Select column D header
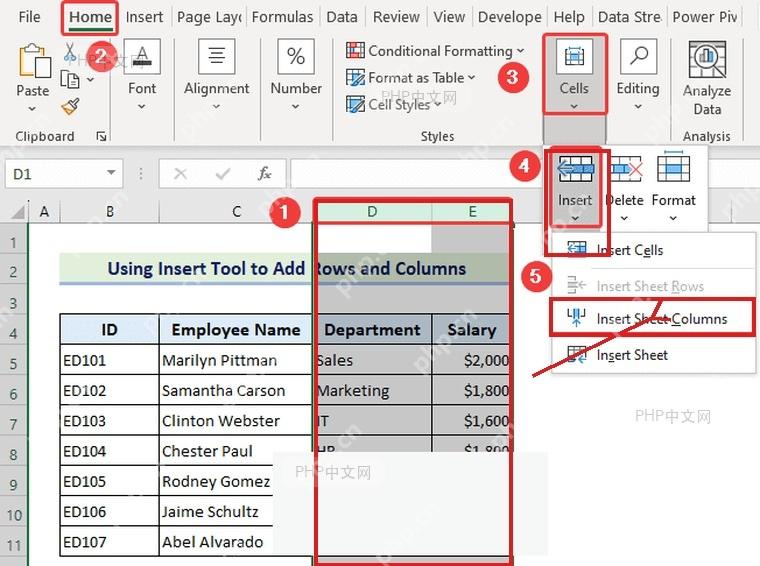Viewport: 760px width, 566px height. click(x=372, y=212)
